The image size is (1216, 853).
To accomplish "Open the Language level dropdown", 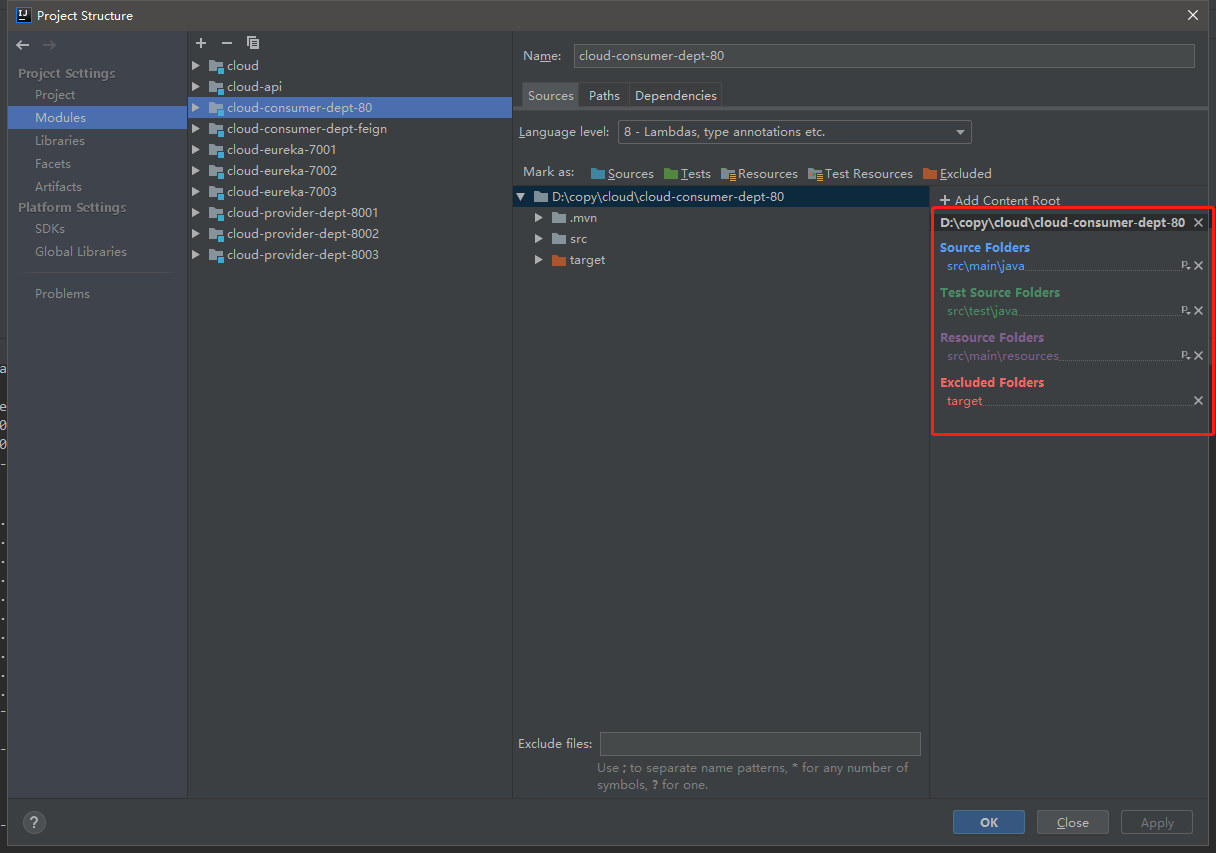I will pos(794,132).
